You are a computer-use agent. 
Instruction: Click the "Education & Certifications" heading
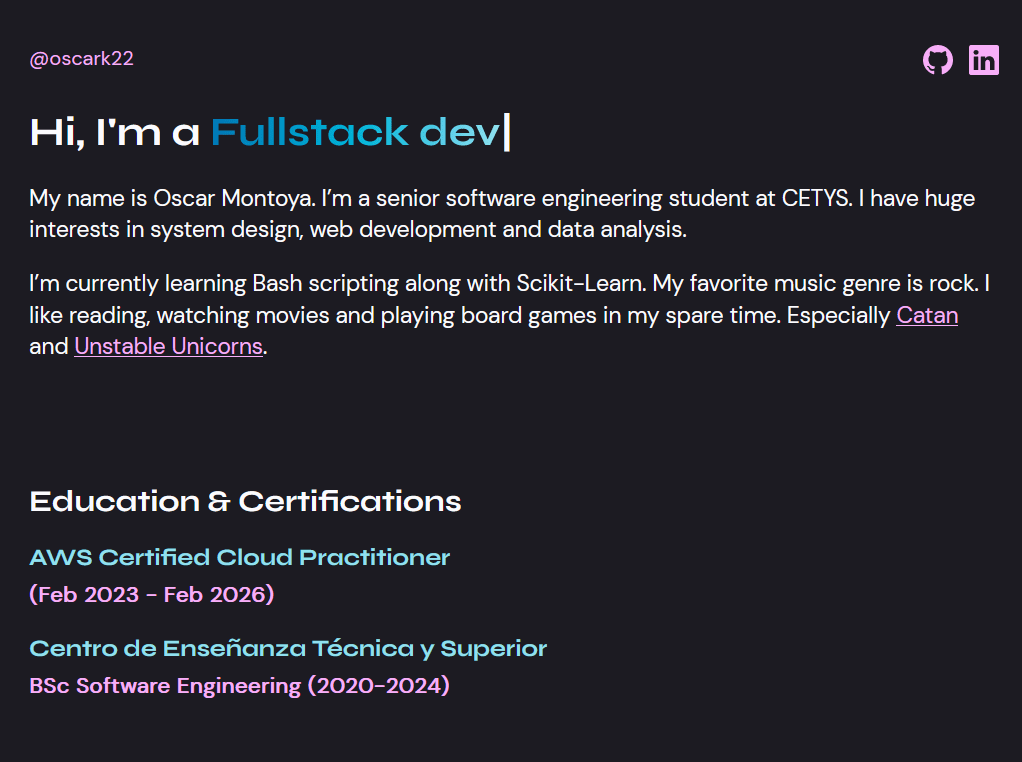[245, 501]
